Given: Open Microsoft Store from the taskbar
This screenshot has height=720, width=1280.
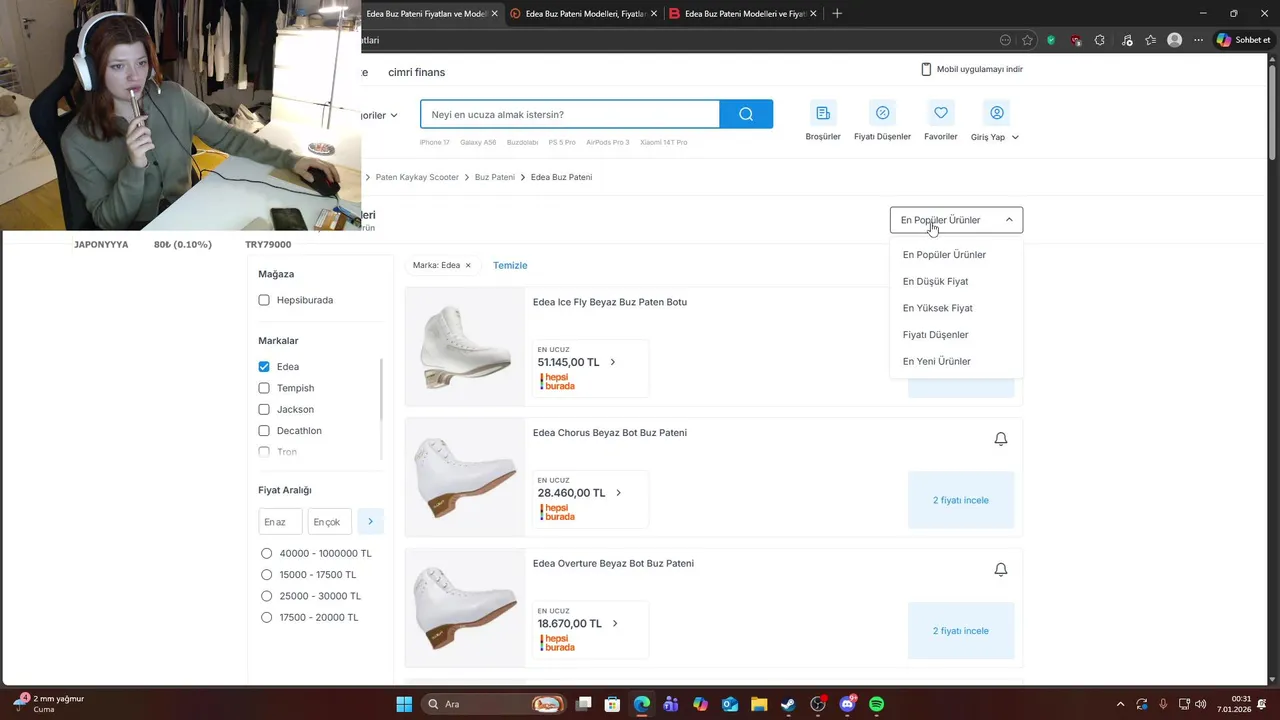Looking at the screenshot, I should click(612, 704).
